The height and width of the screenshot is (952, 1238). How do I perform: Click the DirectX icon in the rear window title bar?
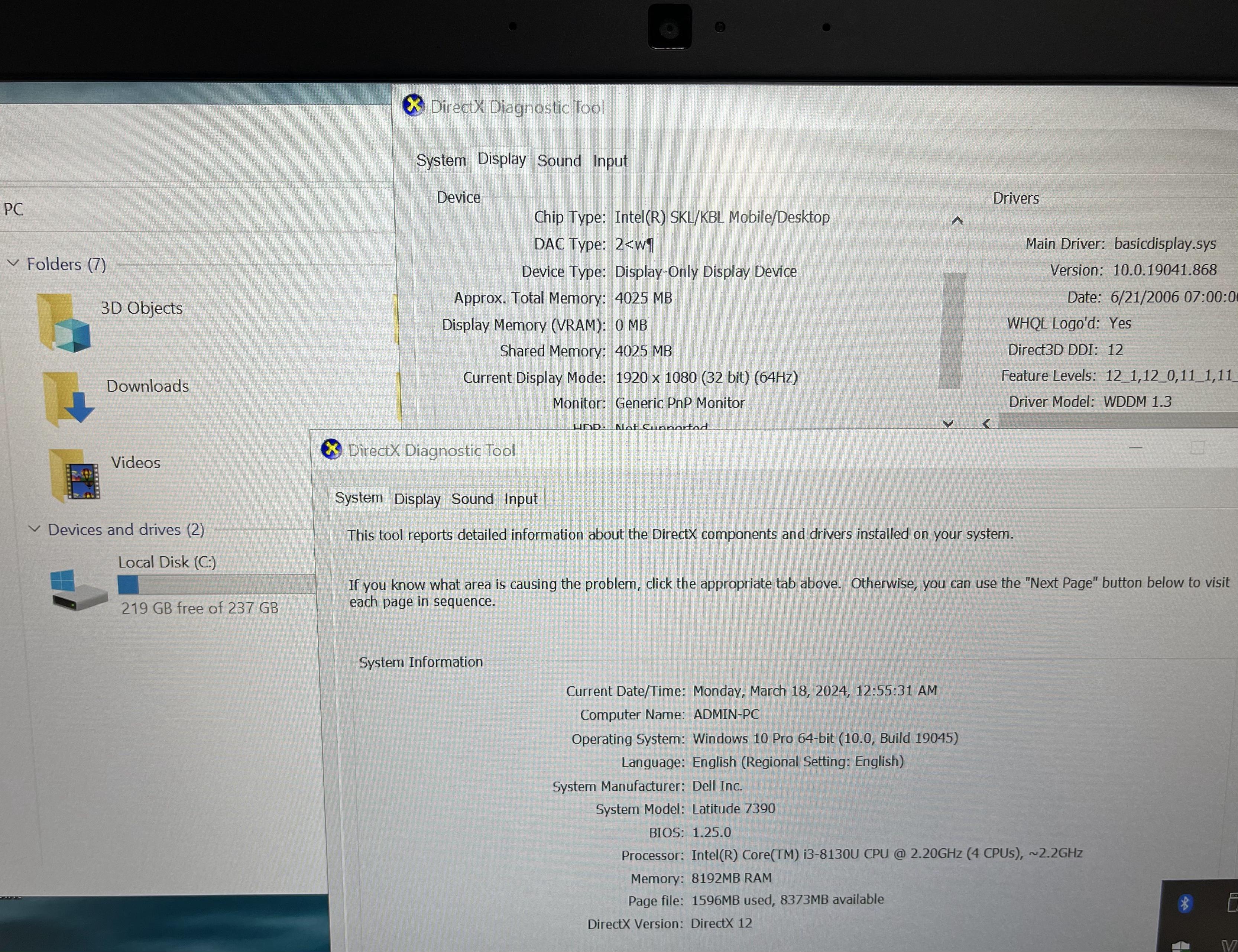[413, 106]
